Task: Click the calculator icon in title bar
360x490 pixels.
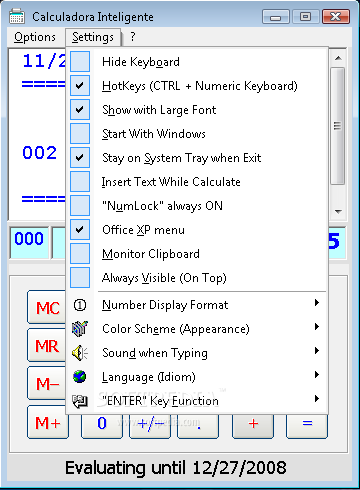Action: (x=17, y=16)
